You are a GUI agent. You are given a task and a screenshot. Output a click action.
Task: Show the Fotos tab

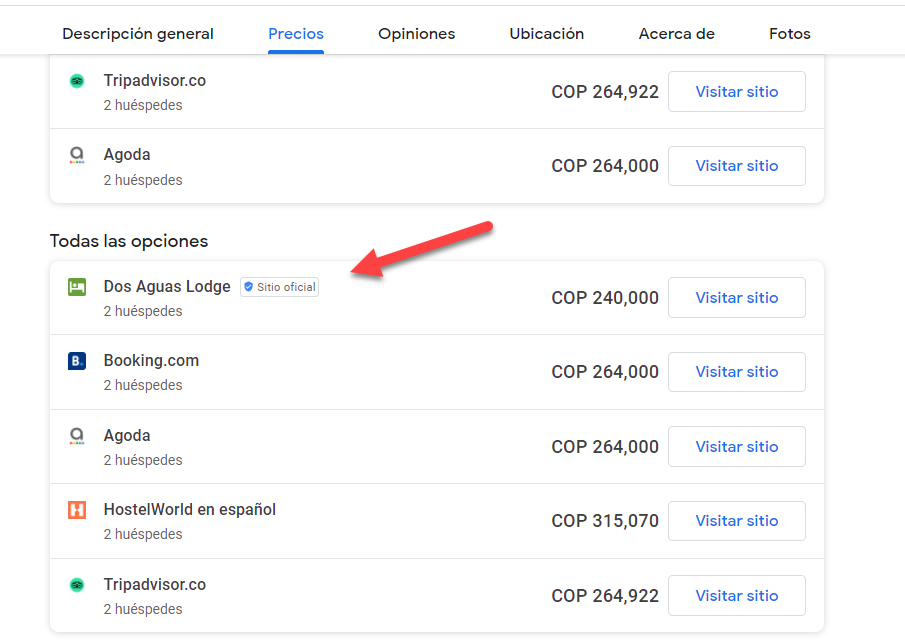coord(790,33)
